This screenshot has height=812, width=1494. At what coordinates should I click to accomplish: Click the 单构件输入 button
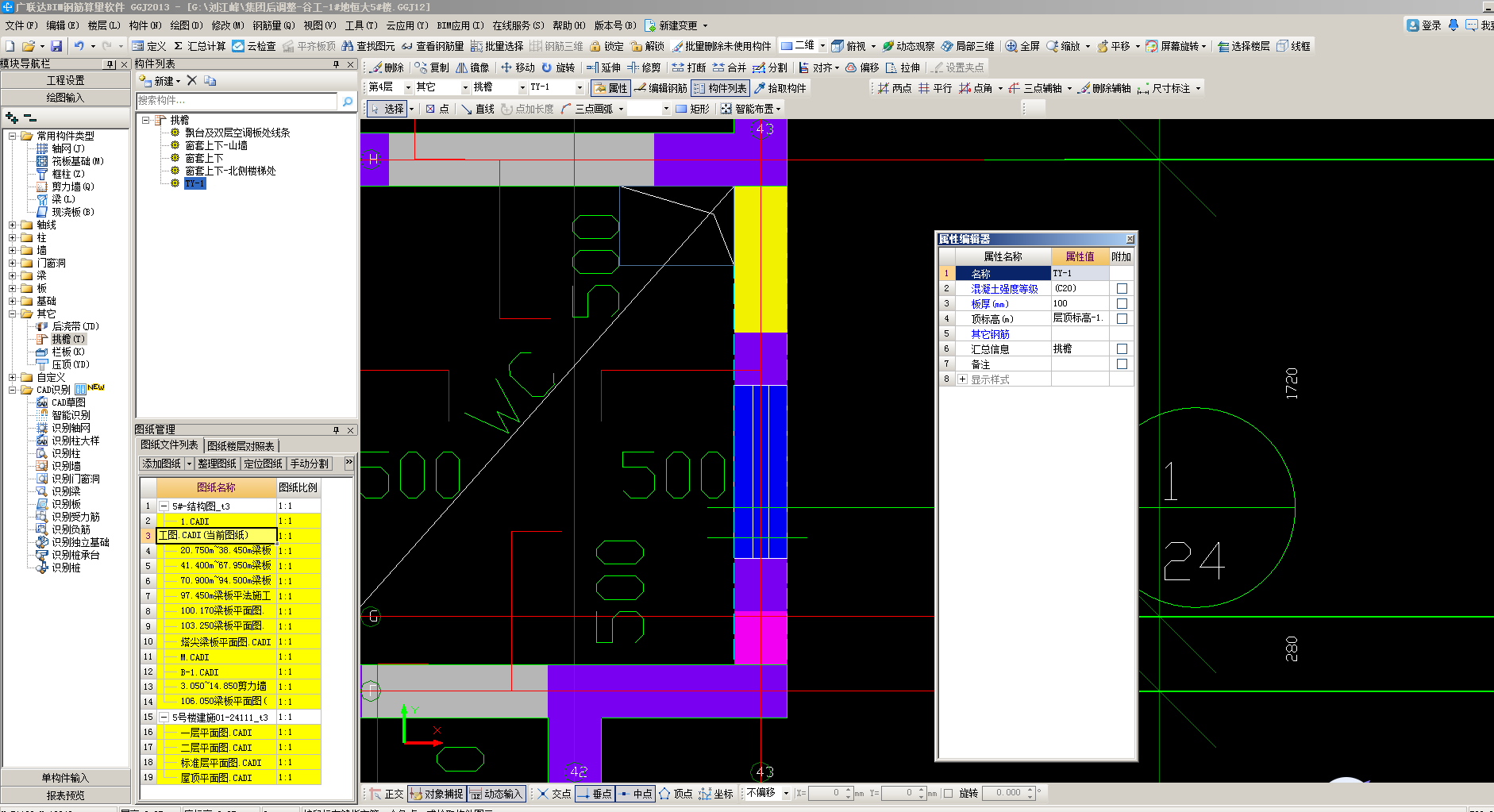[65, 778]
